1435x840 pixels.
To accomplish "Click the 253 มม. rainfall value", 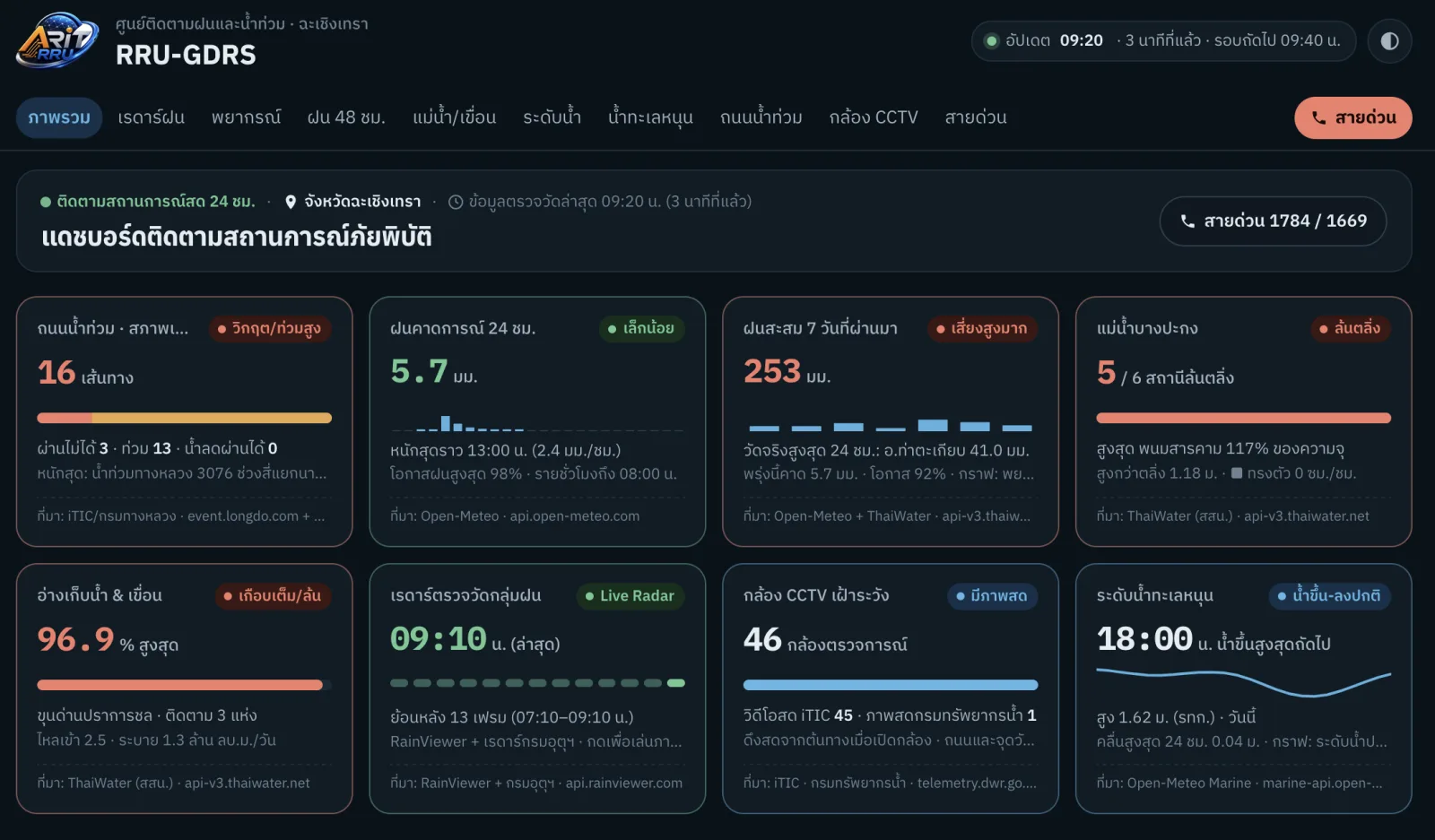I will [787, 372].
